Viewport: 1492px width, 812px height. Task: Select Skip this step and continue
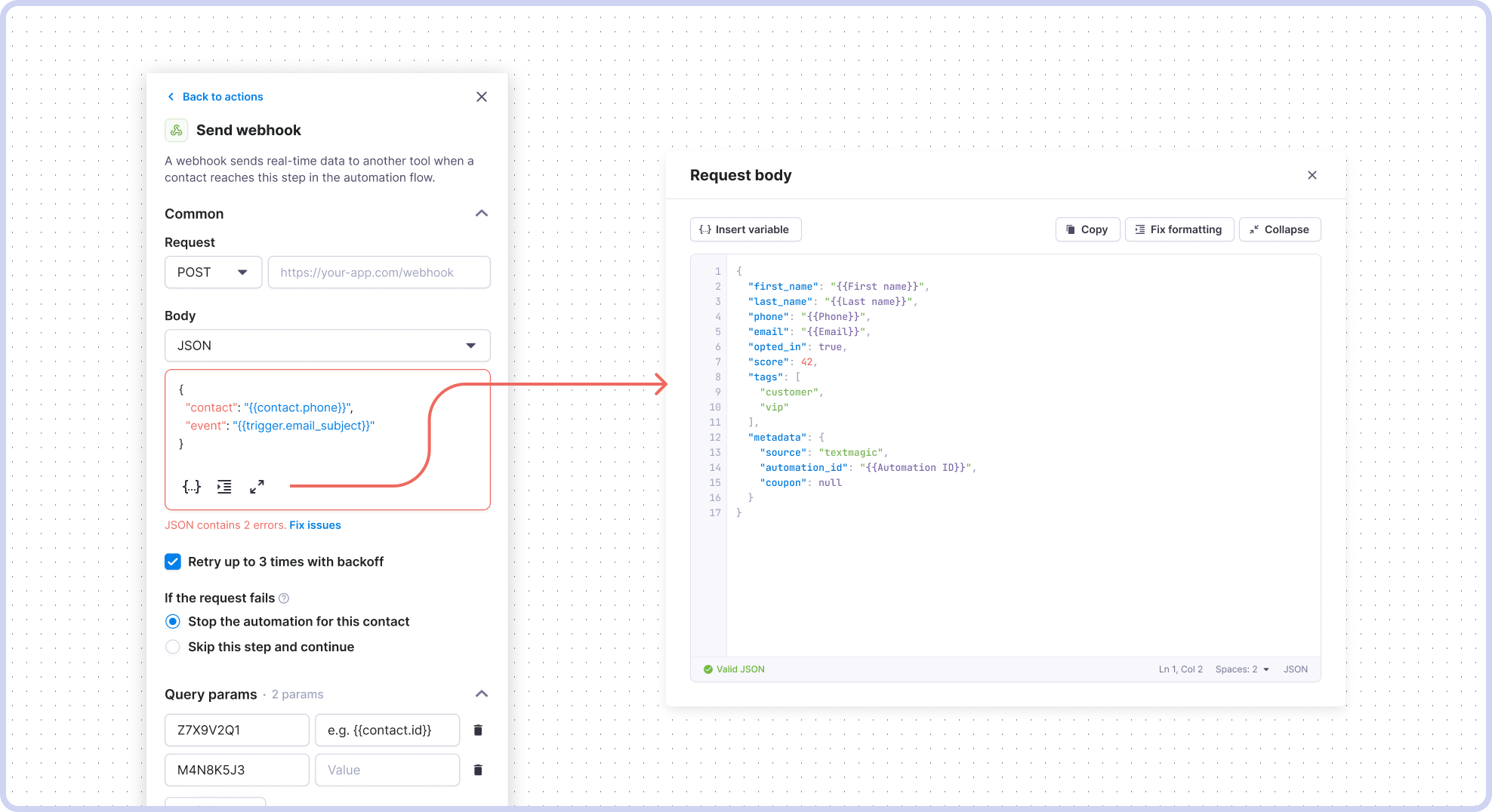pos(173,647)
